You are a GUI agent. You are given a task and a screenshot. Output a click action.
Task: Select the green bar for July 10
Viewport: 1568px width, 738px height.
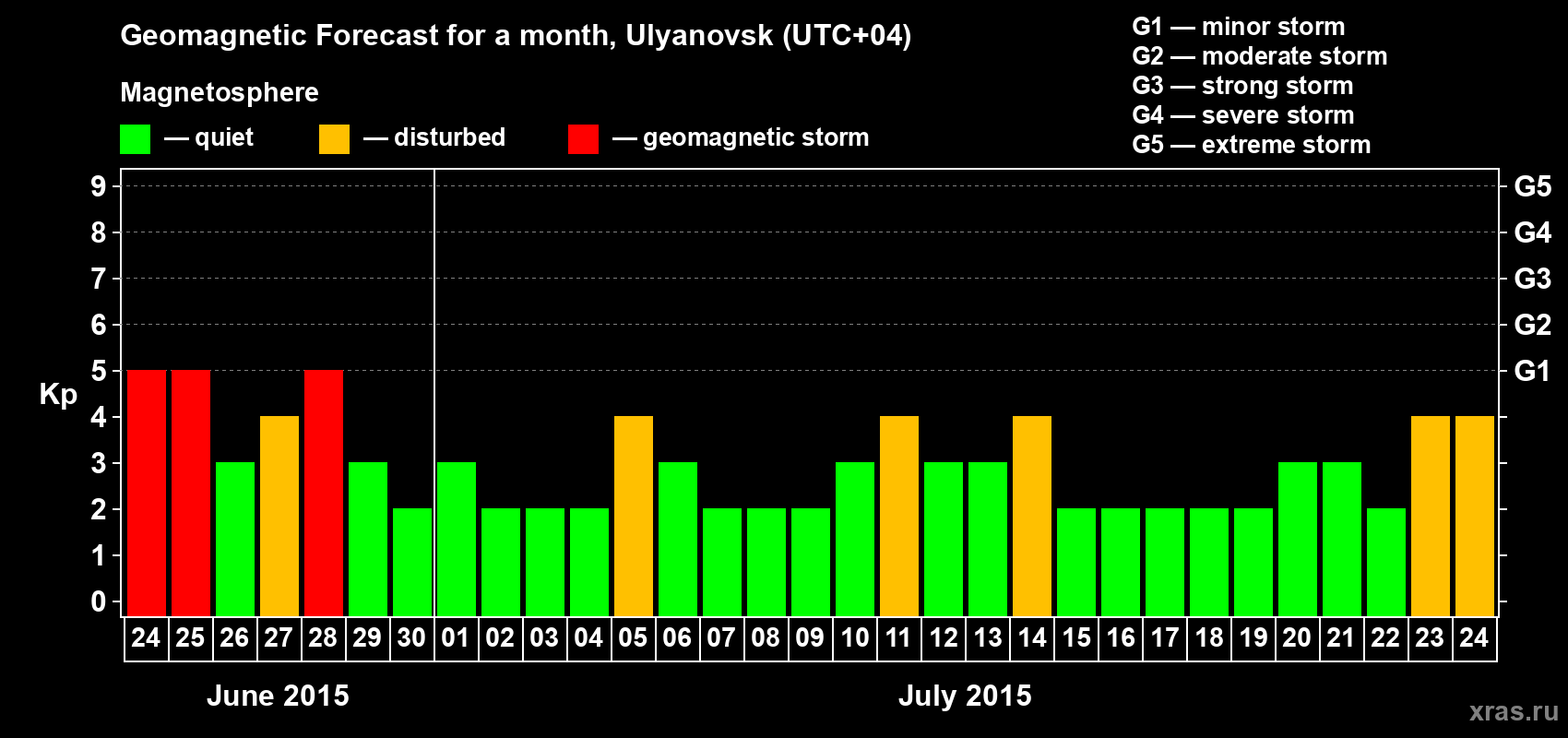coord(855,539)
